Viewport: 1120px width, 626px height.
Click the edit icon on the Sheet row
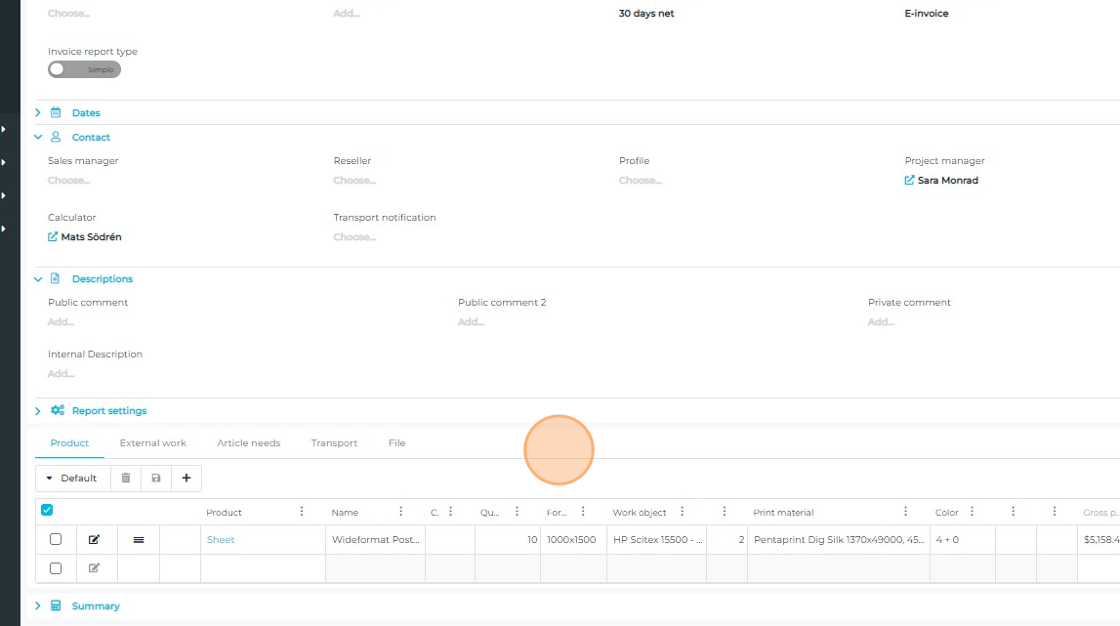click(94, 540)
